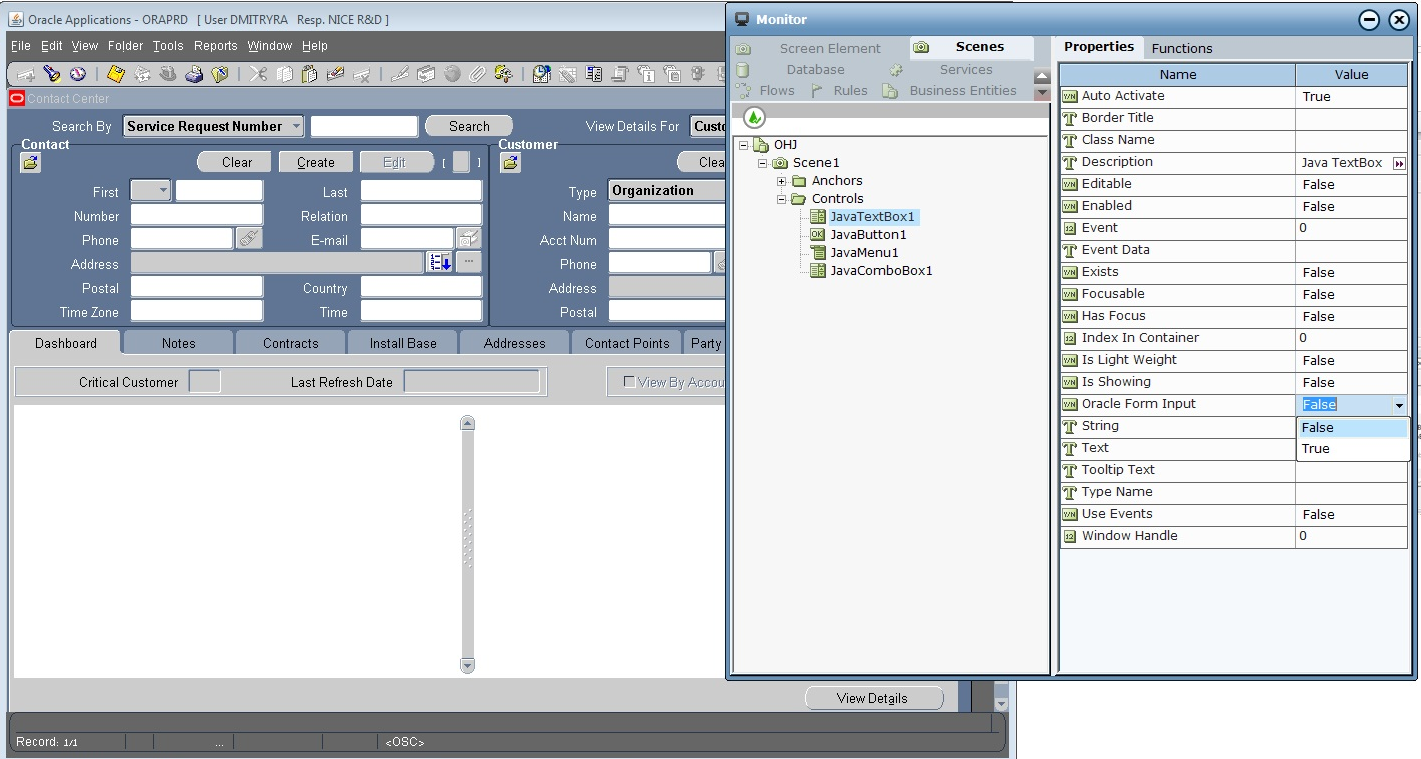Image resolution: width=1421 pixels, height=759 pixels.
Task: Click the search text field next to Search By
Action: click(x=364, y=126)
